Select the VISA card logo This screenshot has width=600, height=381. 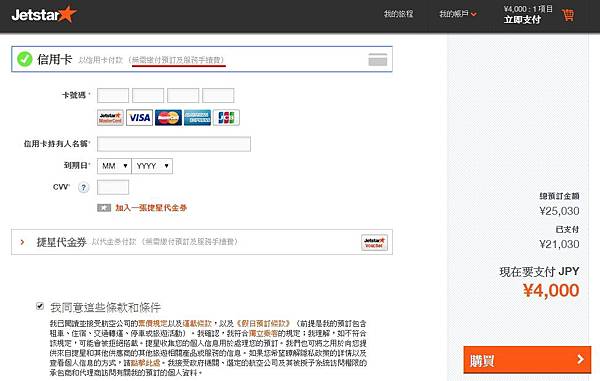139,118
